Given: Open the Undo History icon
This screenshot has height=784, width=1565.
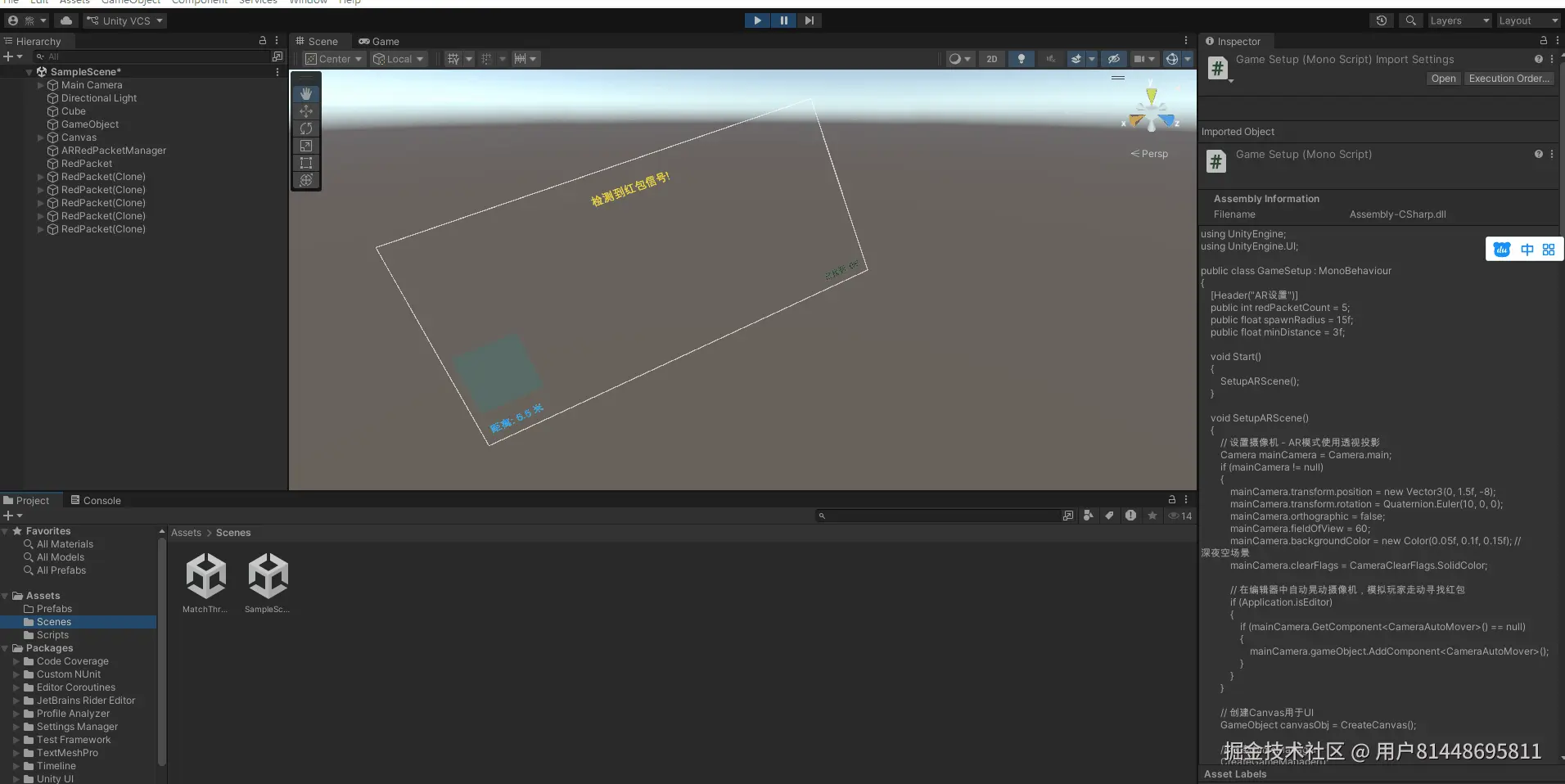Looking at the screenshot, I should point(1382,20).
